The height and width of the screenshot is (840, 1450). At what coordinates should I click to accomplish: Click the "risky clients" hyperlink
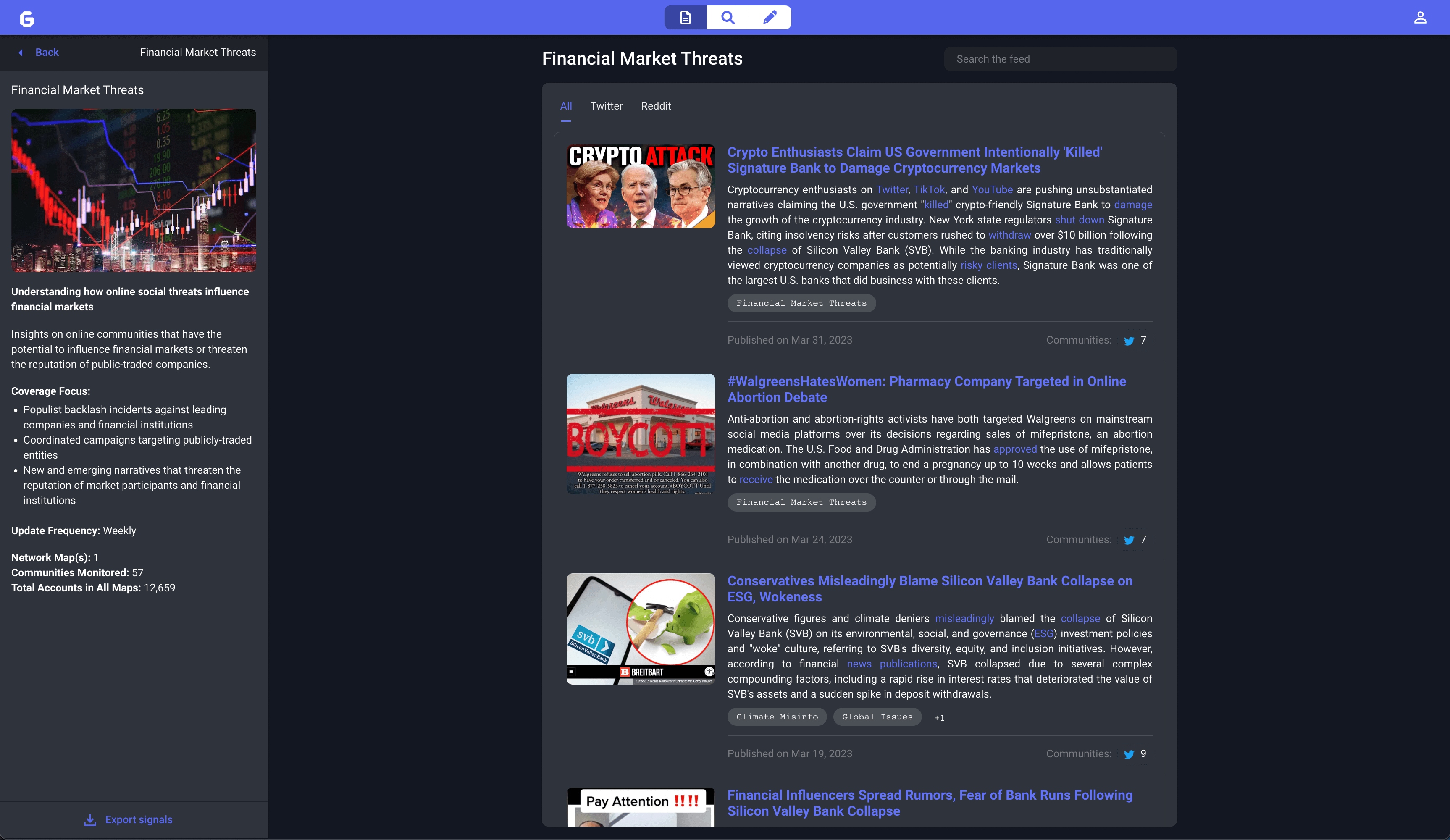pyautogui.click(x=988, y=265)
